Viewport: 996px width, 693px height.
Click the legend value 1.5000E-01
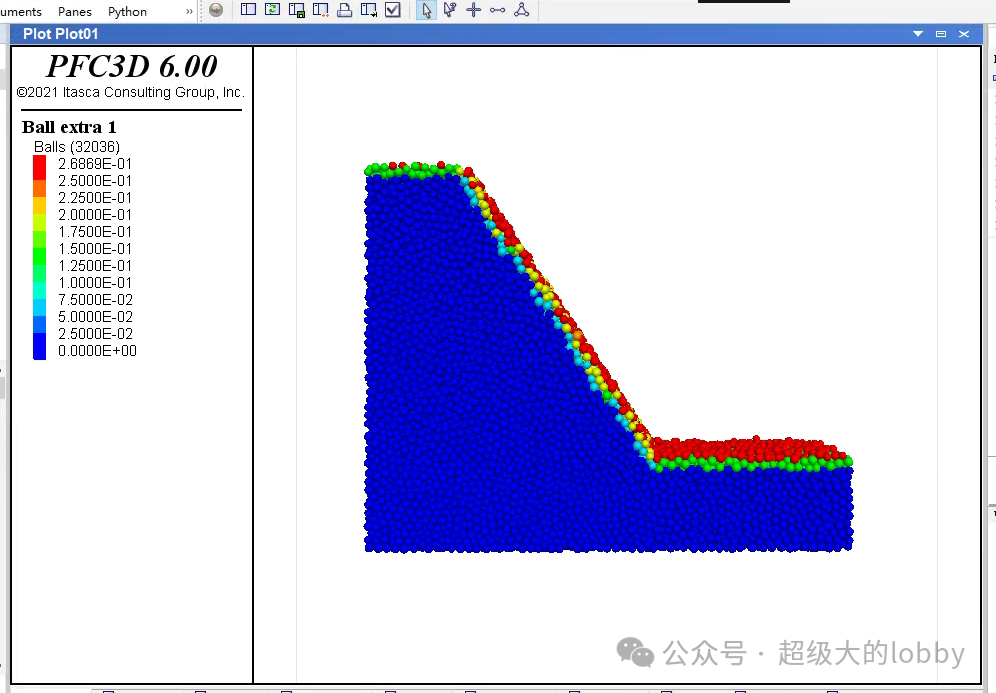tap(95, 249)
